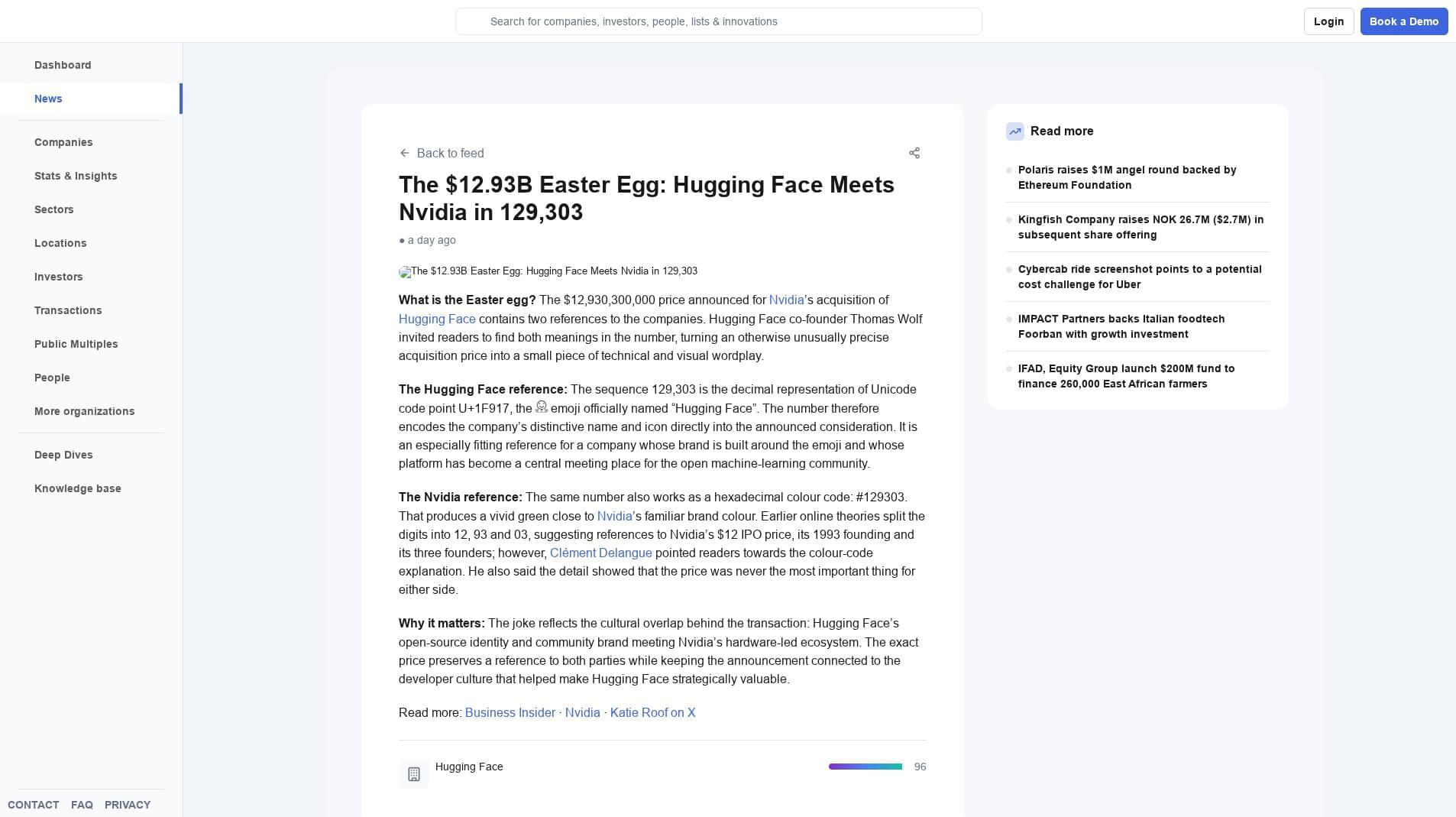
Task: Click the back arrow icon beside Back to feed
Action: 405,153
